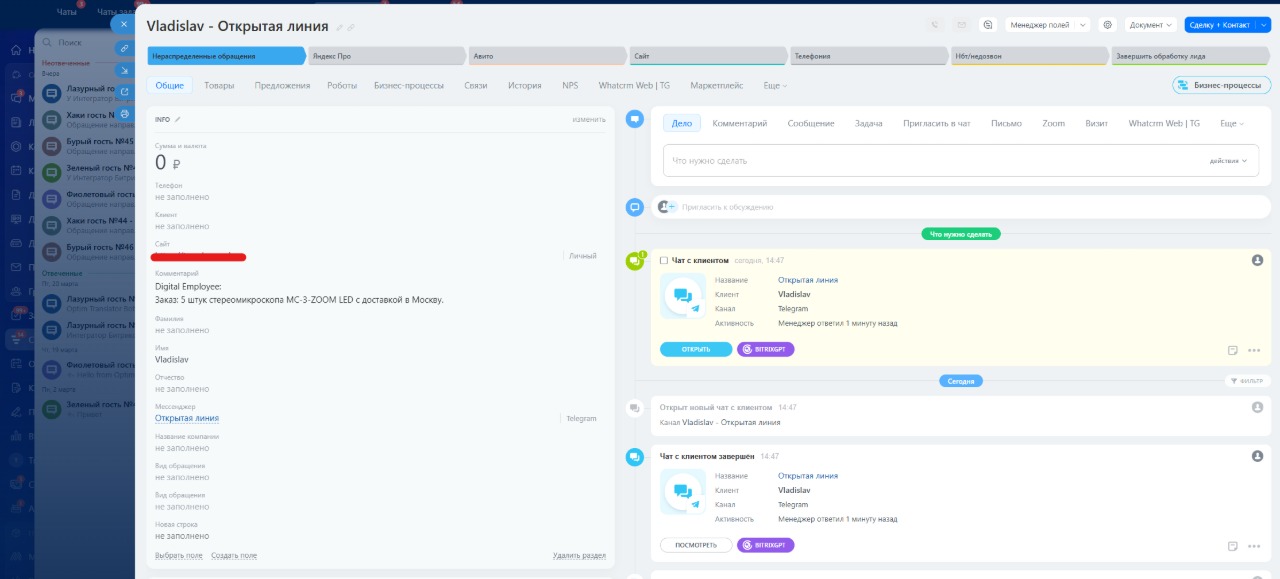The height and width of the screenshot is (579, 1280).
Task: Click the chat history icon beside Менеджер полей
Action: pyautogui.click(x=988, y=25)
